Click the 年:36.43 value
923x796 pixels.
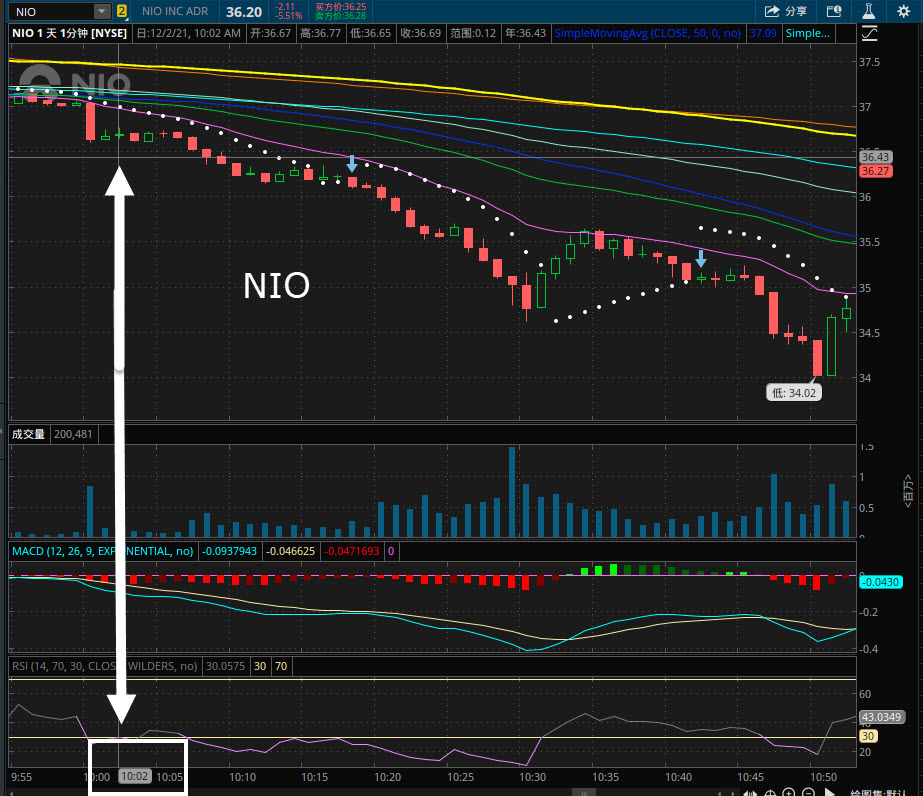(x=525, y=33)
